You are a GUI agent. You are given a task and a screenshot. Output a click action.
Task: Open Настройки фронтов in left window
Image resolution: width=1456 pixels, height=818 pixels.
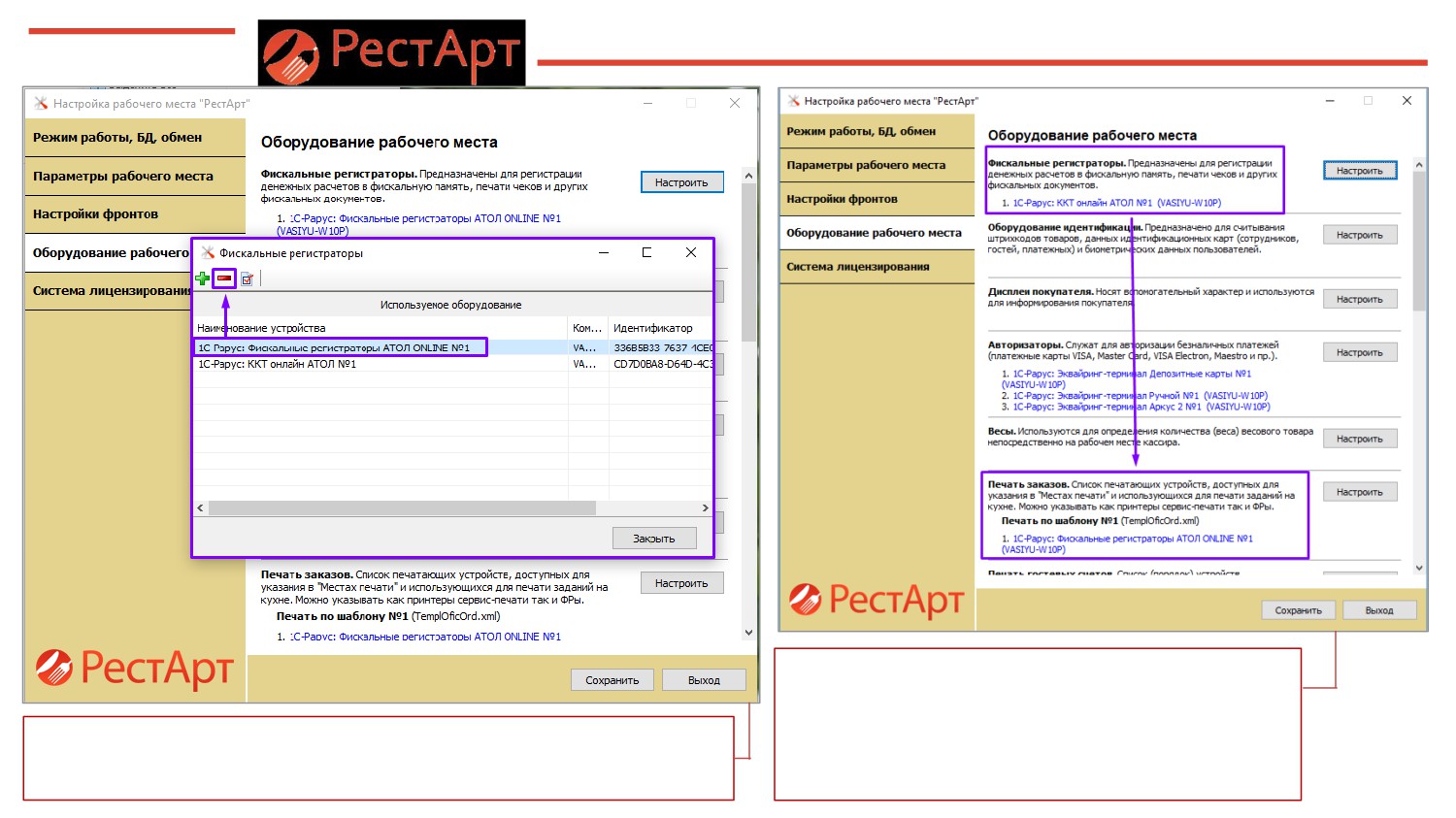135,214
